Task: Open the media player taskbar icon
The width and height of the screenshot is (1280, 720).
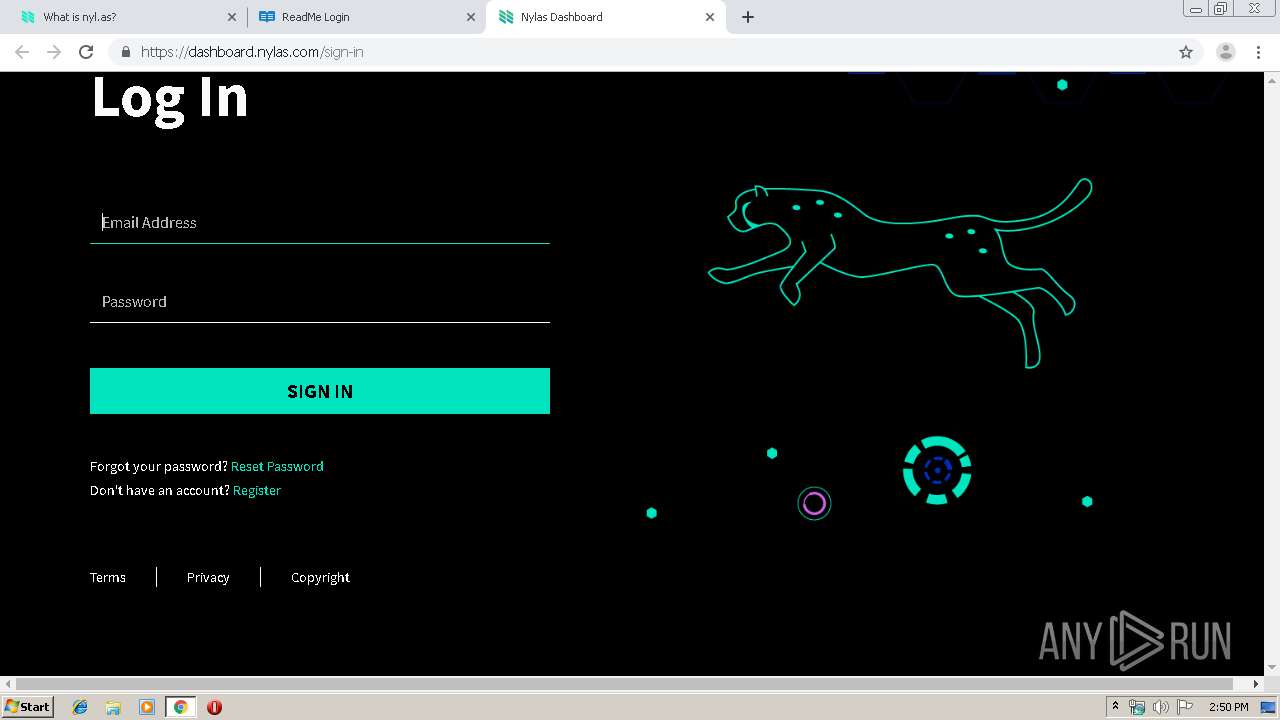Action: click(146, 707)
